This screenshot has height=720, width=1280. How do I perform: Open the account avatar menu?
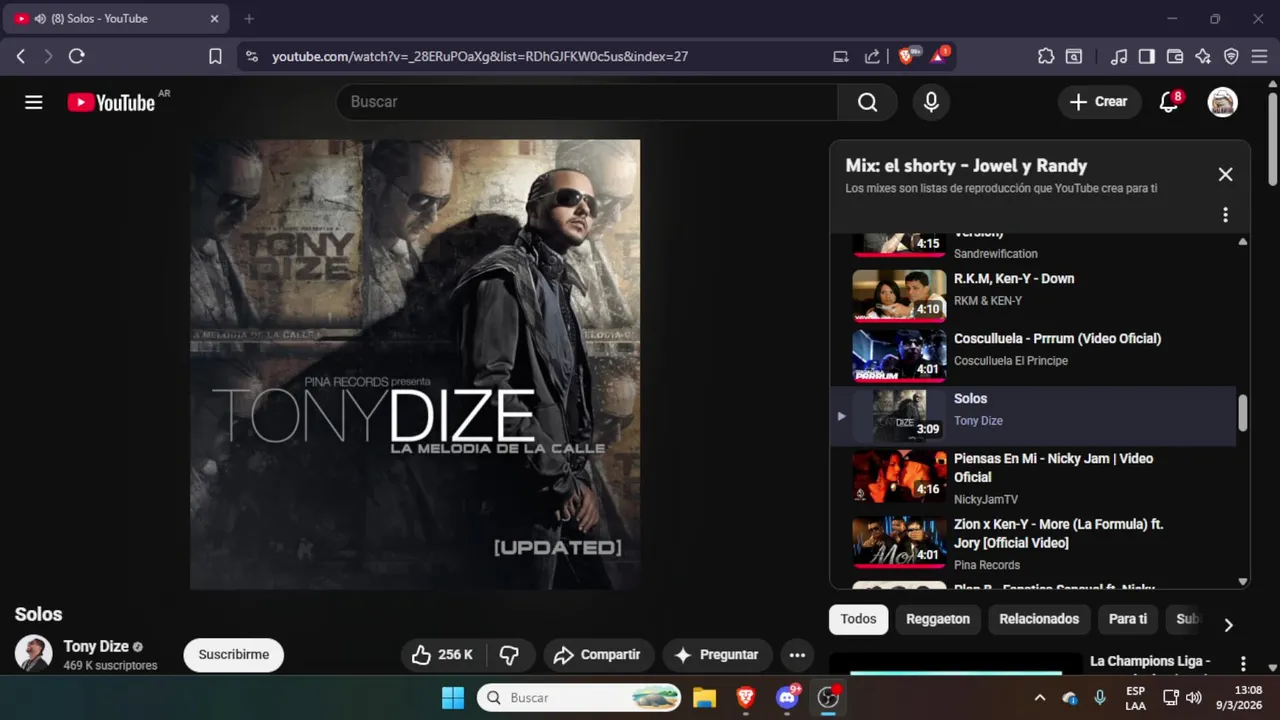1222,102
